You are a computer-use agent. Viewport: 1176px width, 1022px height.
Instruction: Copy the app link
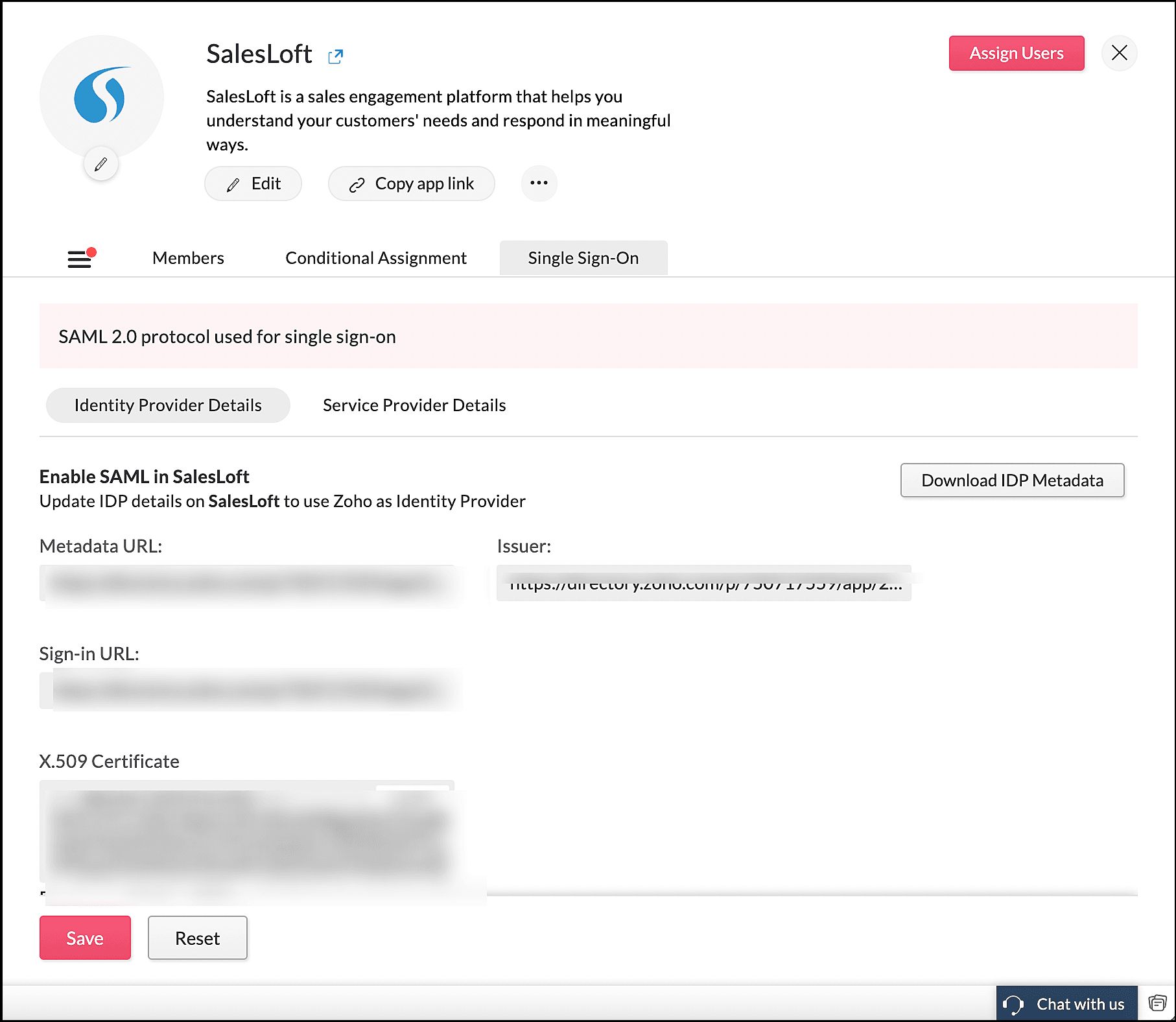coord(412,184)
